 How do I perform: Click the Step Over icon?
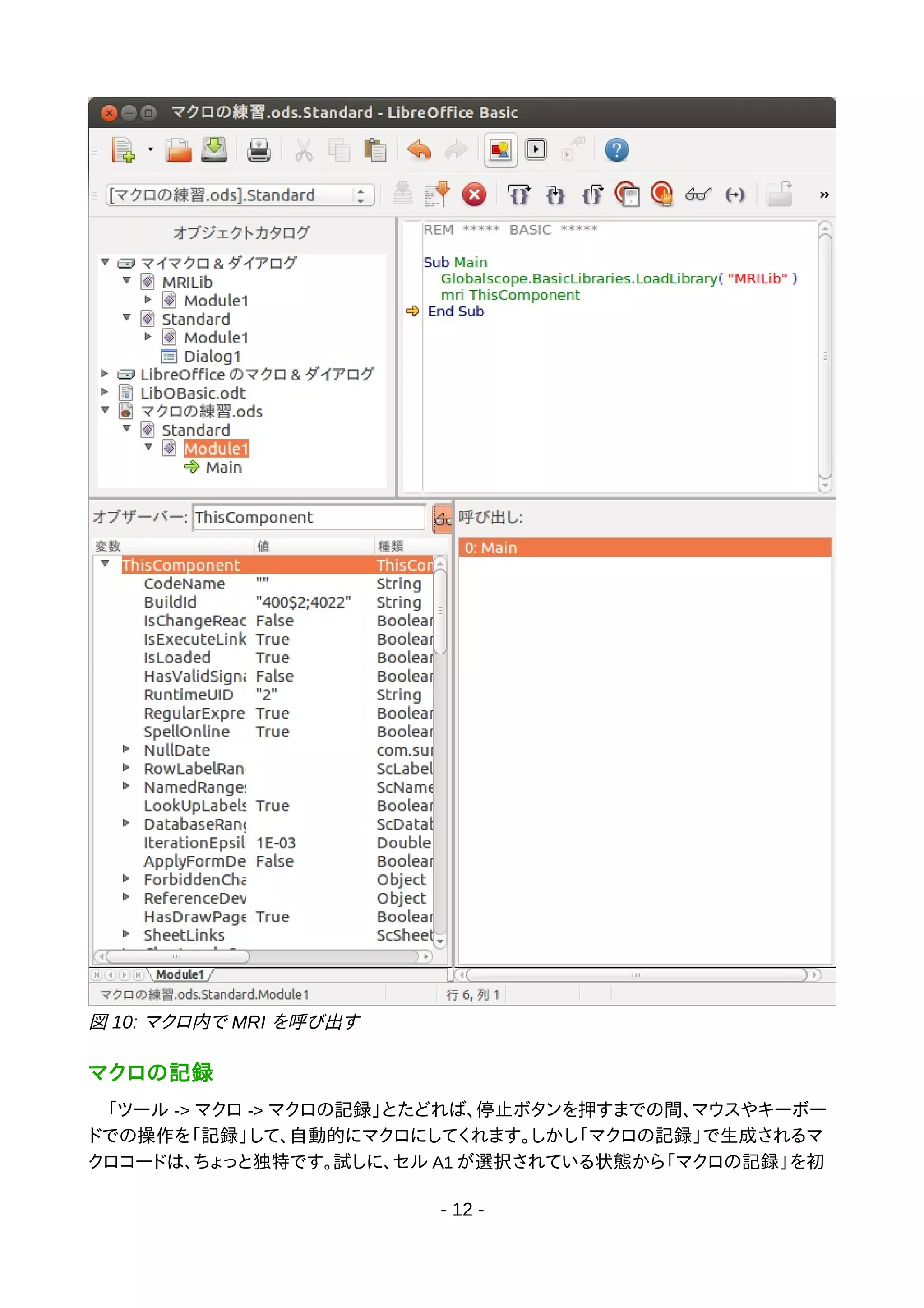point(519,195)
